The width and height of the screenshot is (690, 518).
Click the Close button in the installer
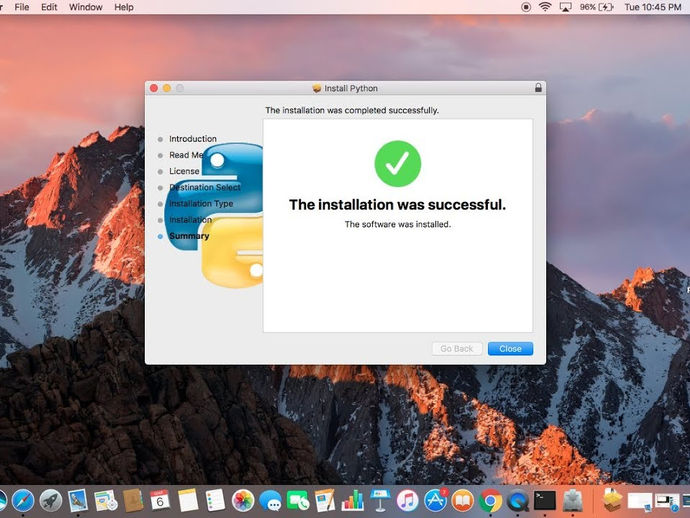[x=510, y=349]
